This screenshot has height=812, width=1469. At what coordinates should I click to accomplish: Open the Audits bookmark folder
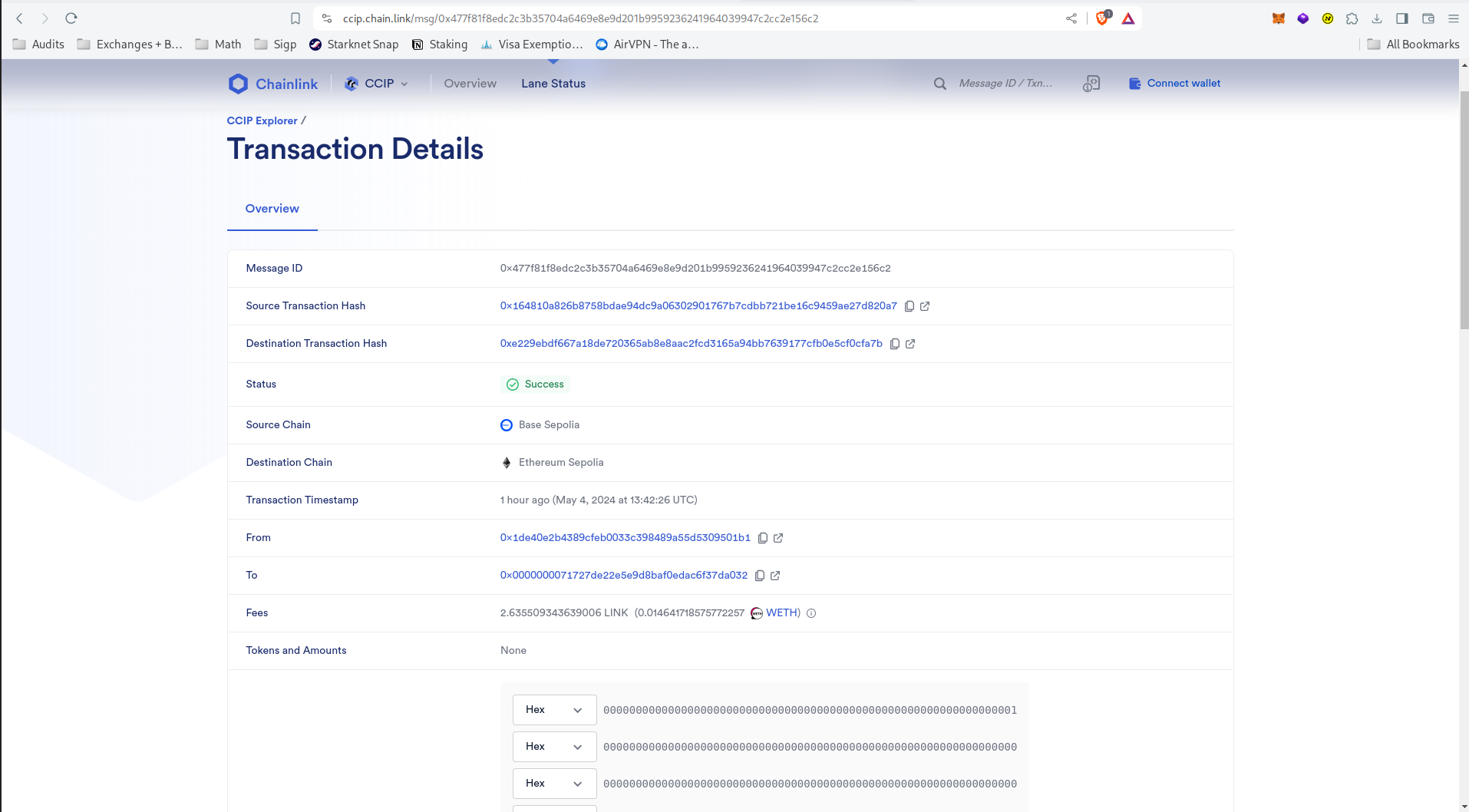point(38,45)
